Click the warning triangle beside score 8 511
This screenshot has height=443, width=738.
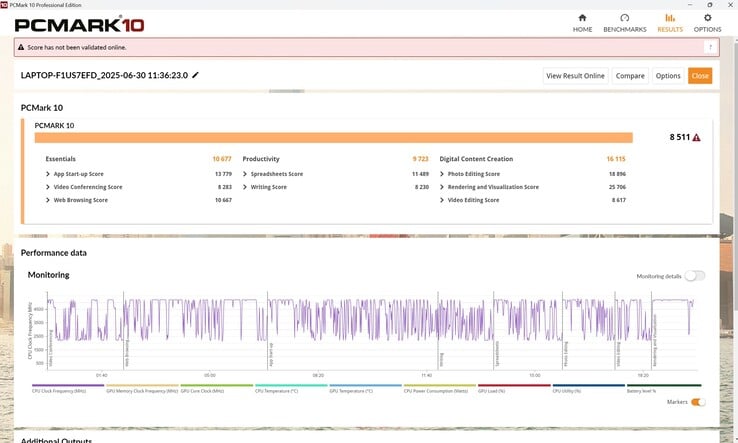697,137
